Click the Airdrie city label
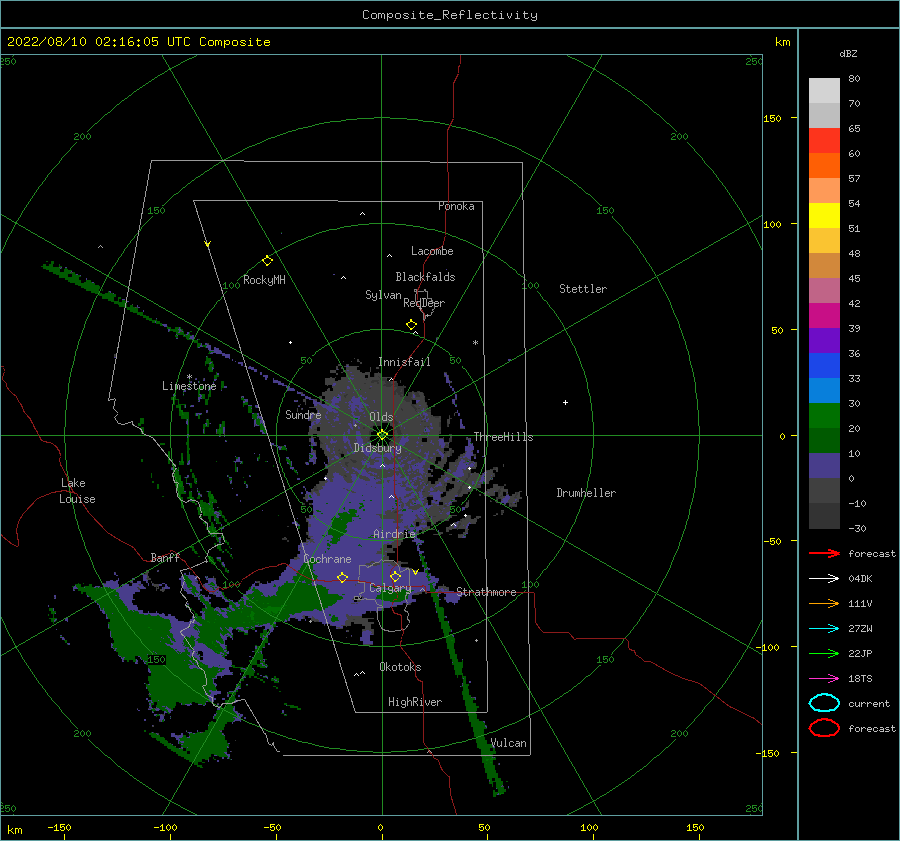The width and height of the screenshot is (900, 841). pyautogui.click(x=394, y=534)
